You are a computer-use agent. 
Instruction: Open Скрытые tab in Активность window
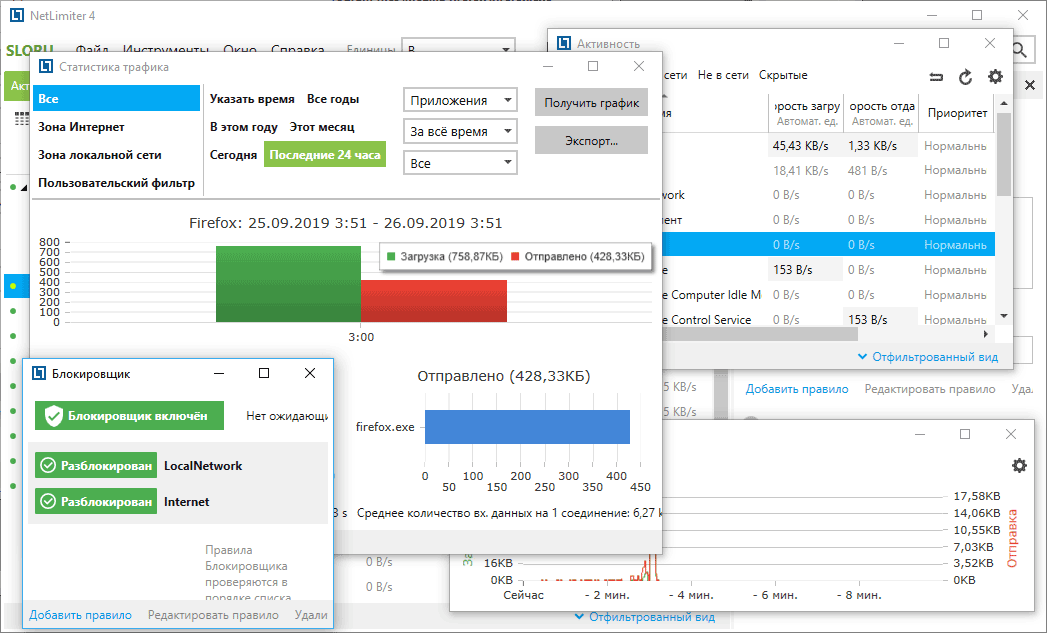click(x=783, y=75)
